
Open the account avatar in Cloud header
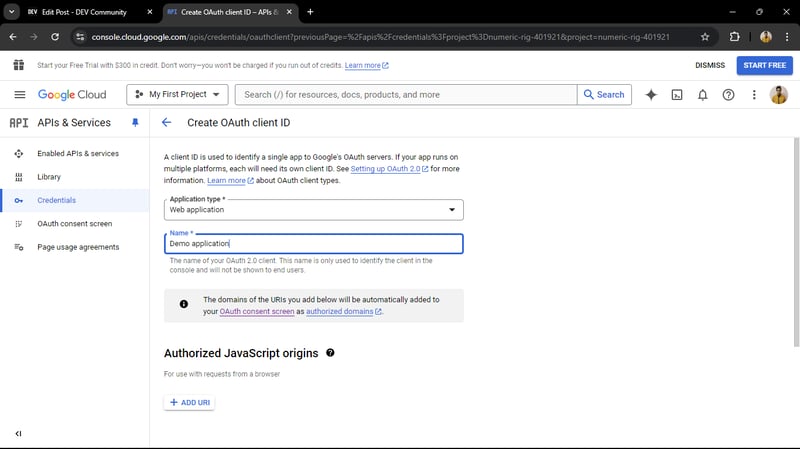tap(779, 95)
